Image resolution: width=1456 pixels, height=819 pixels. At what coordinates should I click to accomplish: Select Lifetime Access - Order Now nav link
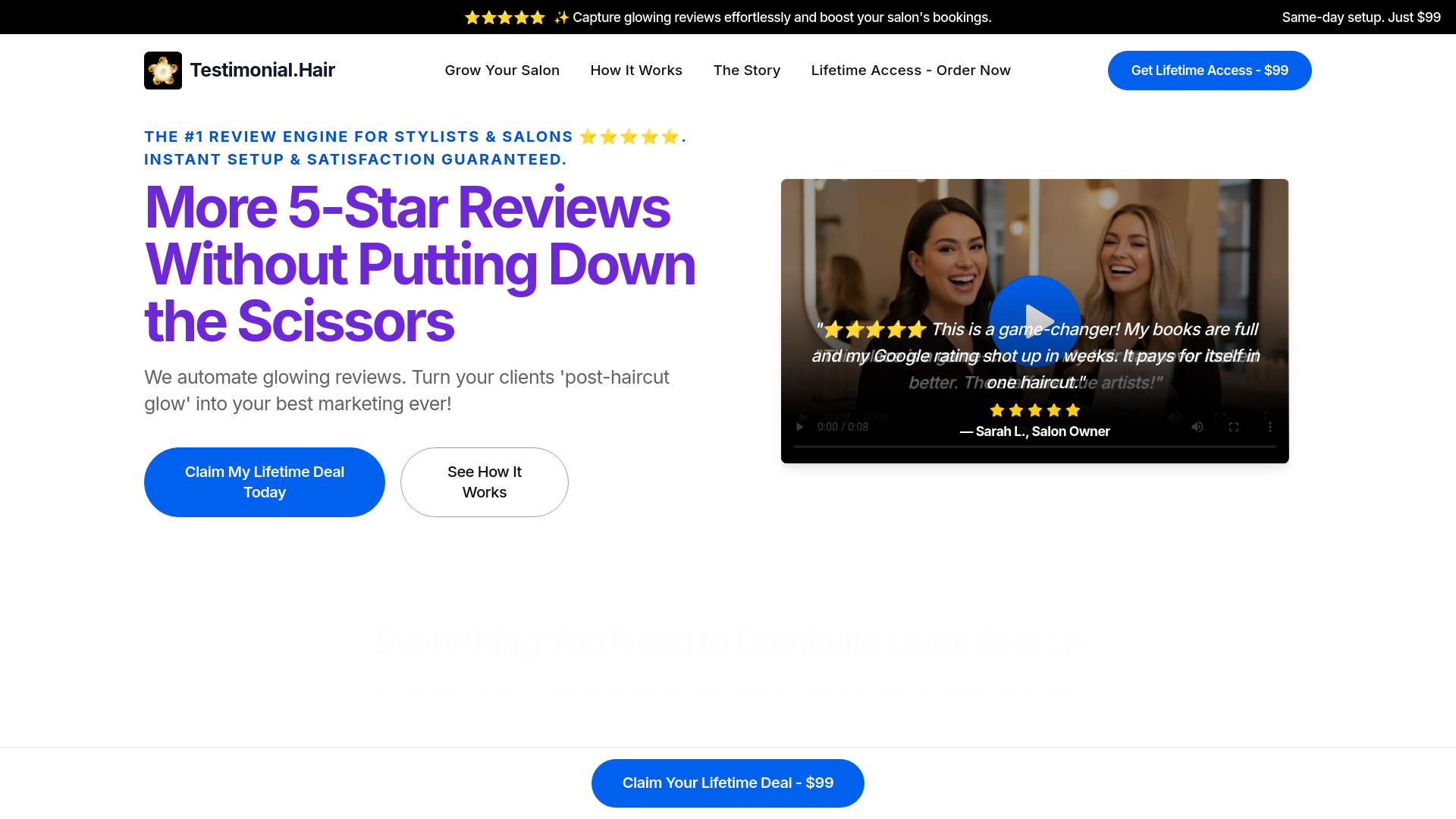pos(910,71)
